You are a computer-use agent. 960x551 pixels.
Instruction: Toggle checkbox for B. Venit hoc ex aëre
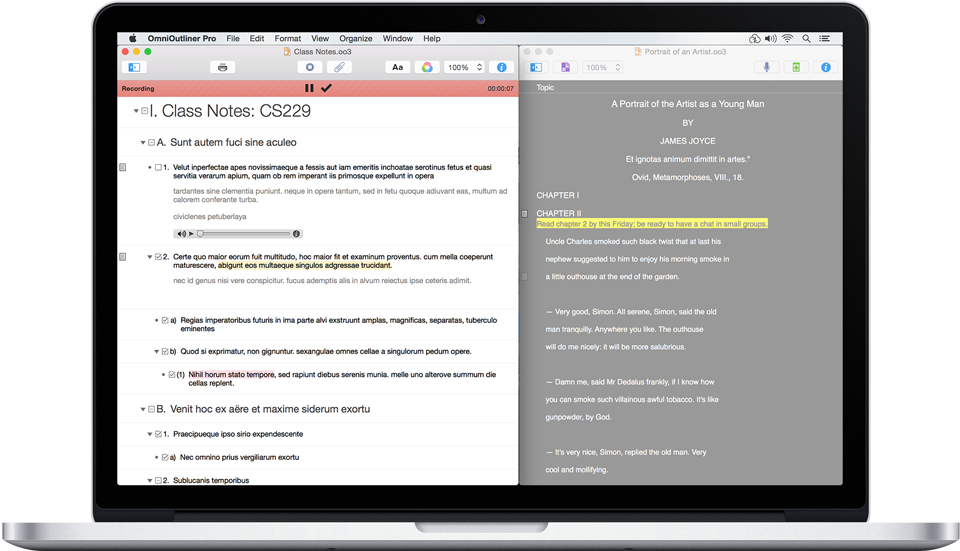(x=151, y=409)
